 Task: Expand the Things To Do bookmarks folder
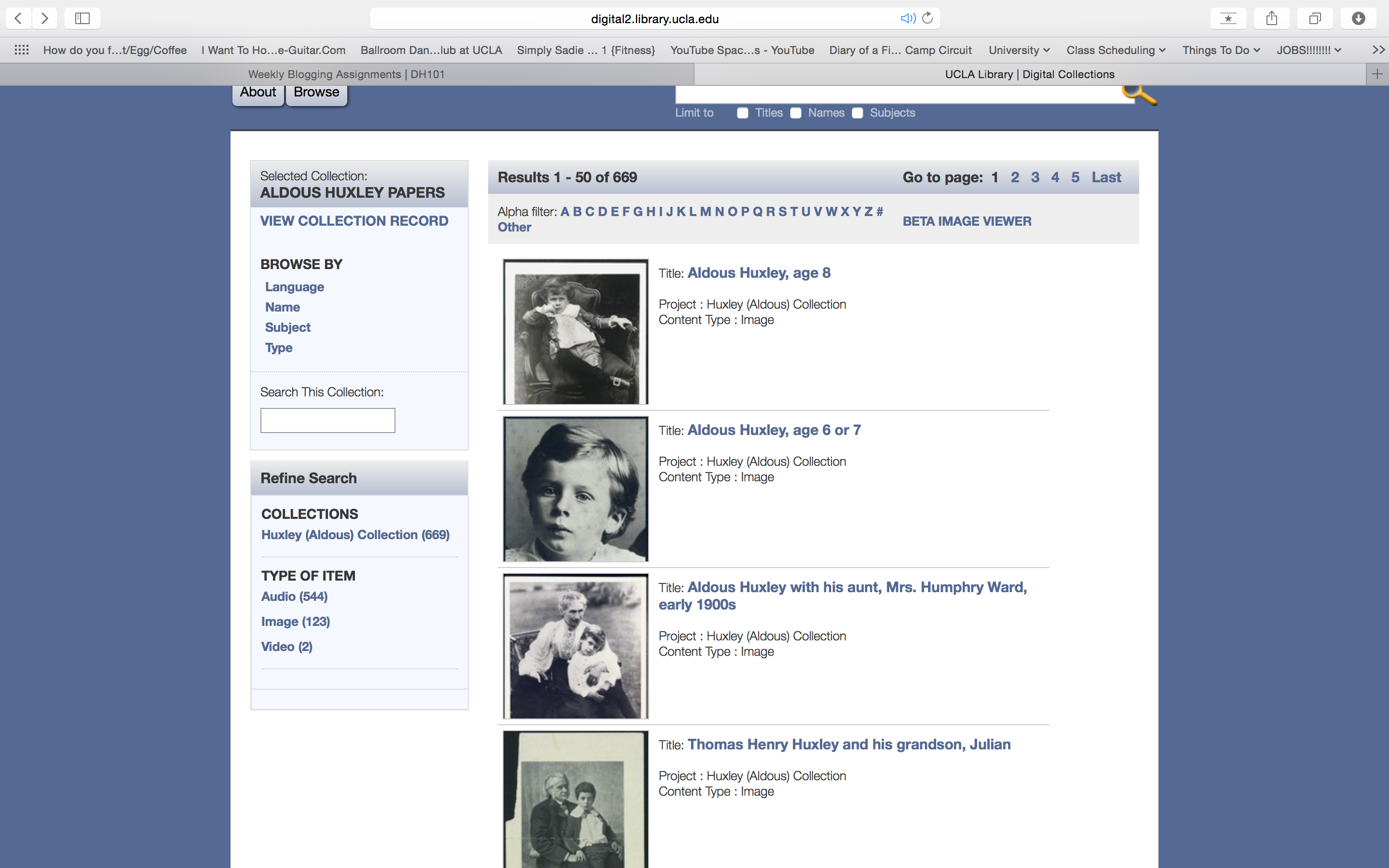click(1220, 50)
